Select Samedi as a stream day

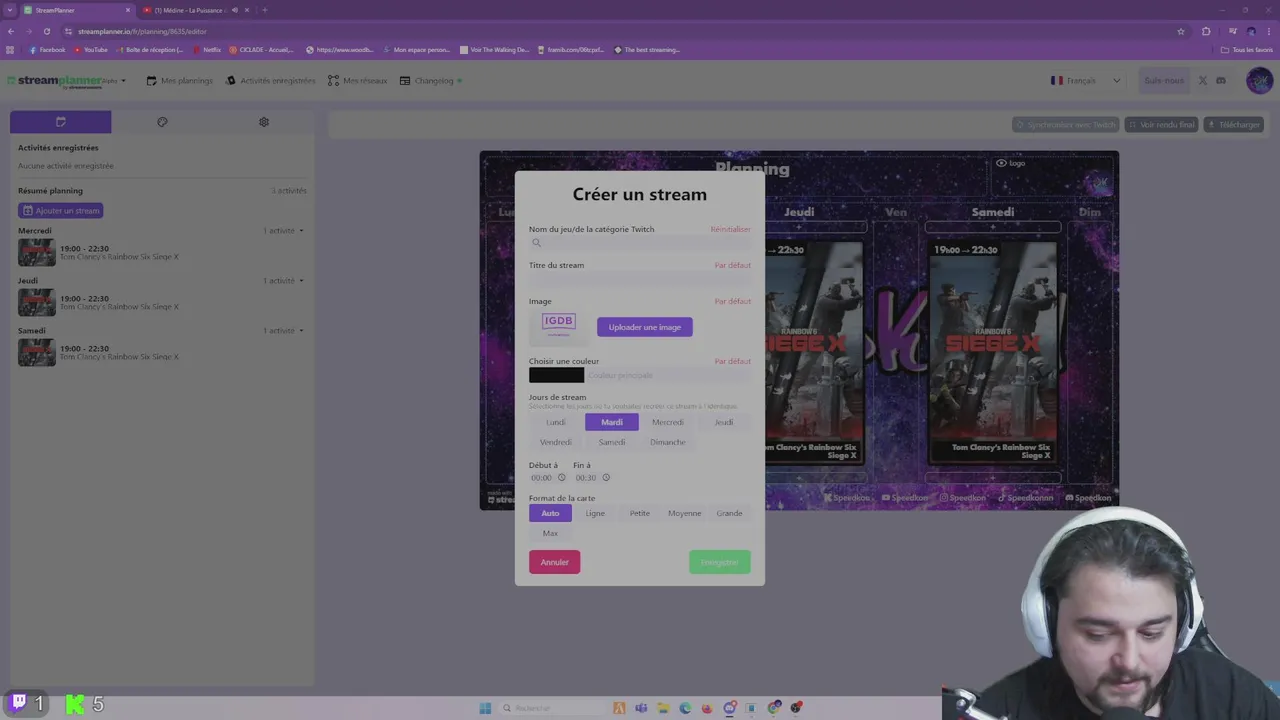[612, 442]
